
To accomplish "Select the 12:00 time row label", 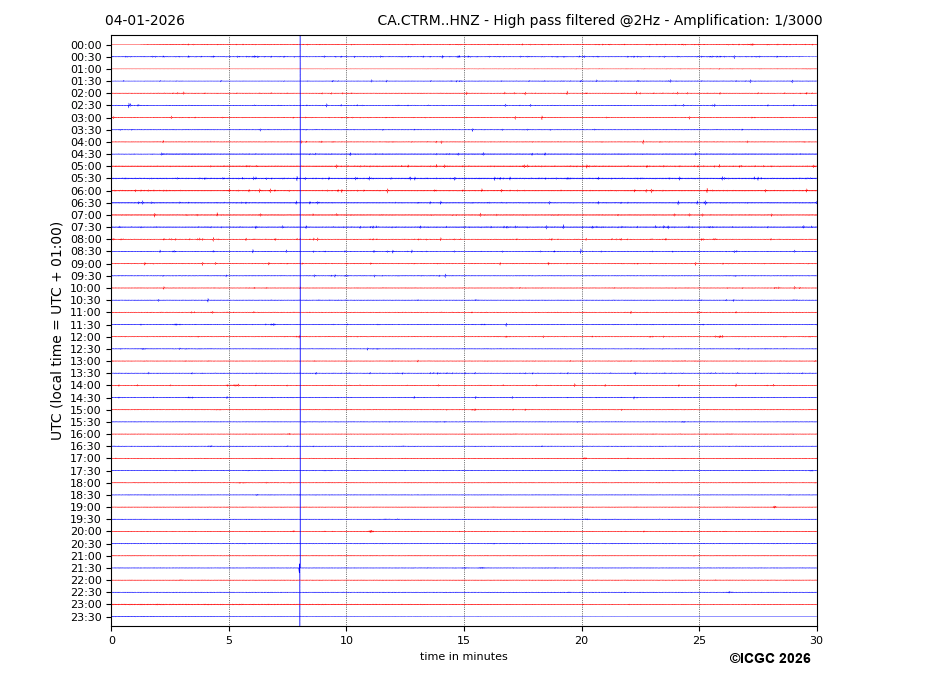I will [85, 337].
